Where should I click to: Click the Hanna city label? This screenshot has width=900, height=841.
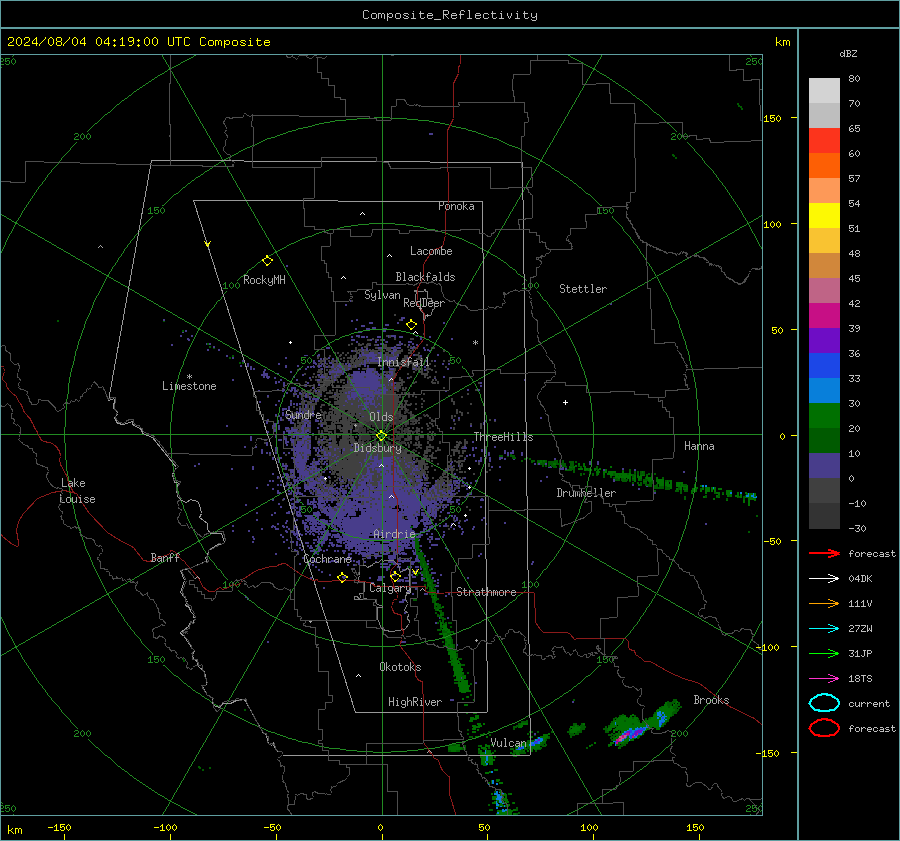click(x=699, y=446)
